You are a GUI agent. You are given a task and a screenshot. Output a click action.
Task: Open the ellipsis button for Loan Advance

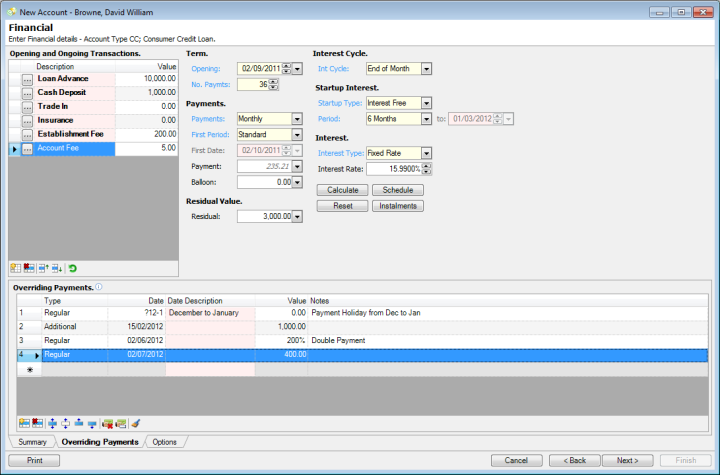[27, 78]
